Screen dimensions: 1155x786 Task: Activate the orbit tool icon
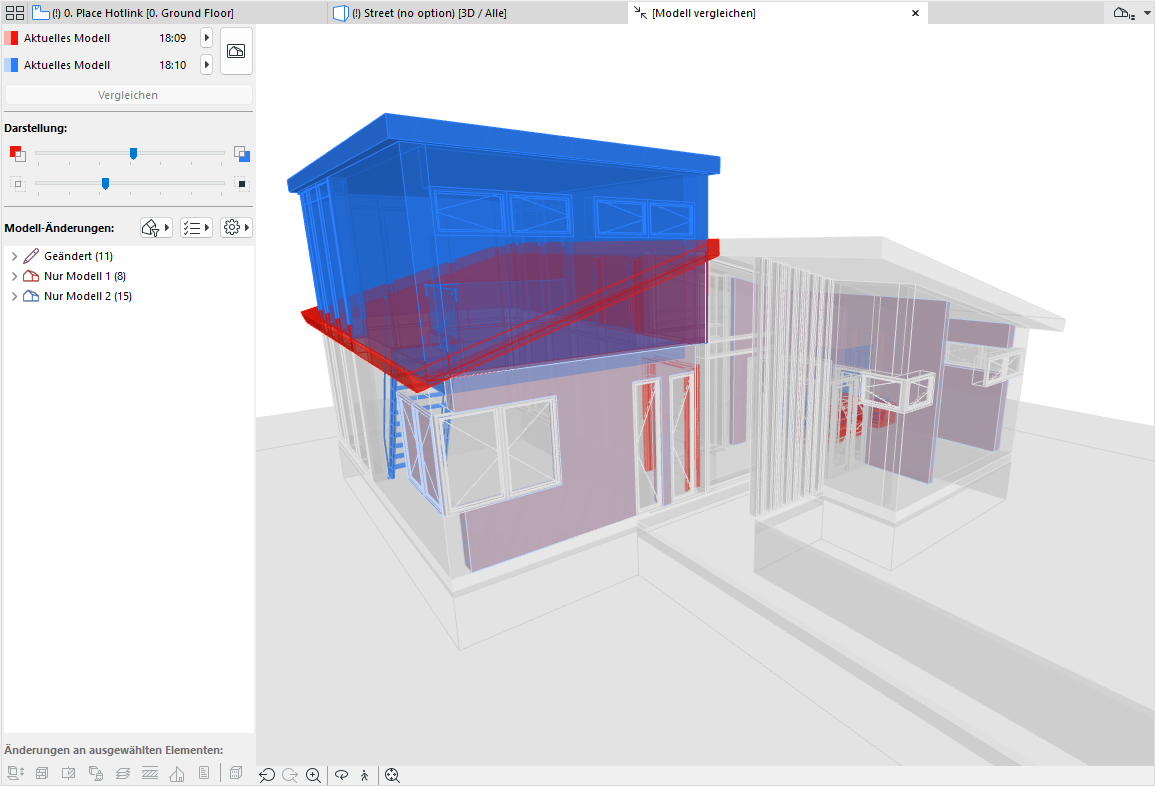342,775
